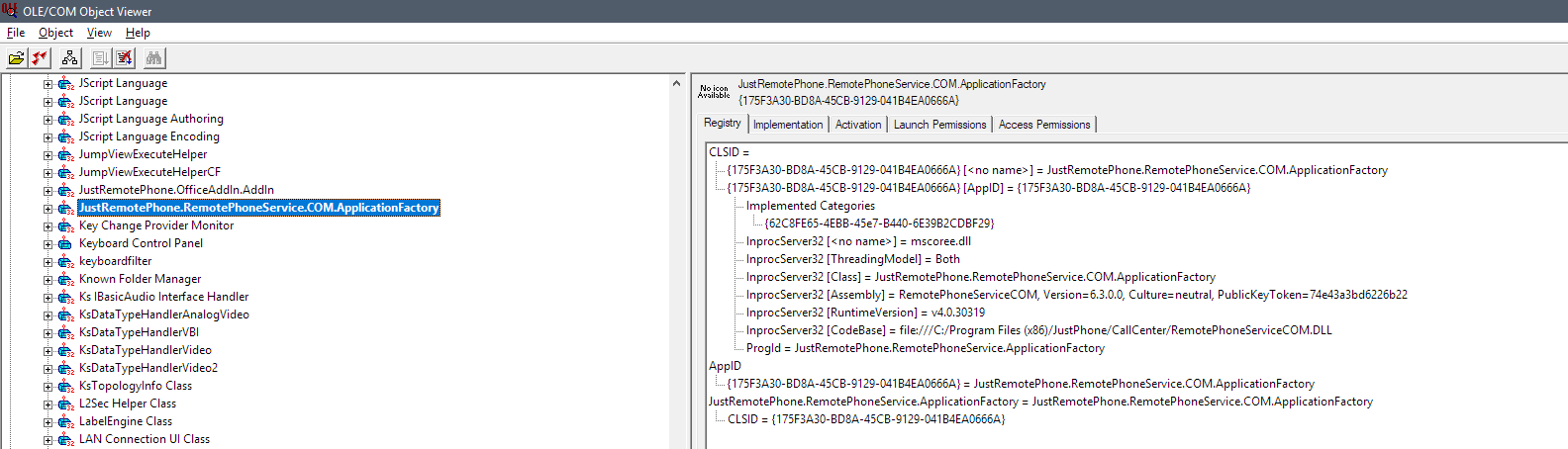Click the tree scrollbar up arrow
1568x449 pixels.
pyautogui.click(x=677, y=83)
